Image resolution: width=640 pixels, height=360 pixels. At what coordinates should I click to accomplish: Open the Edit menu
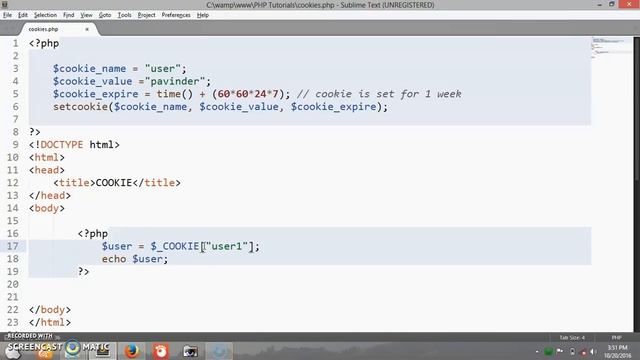[x=23, y=15]
